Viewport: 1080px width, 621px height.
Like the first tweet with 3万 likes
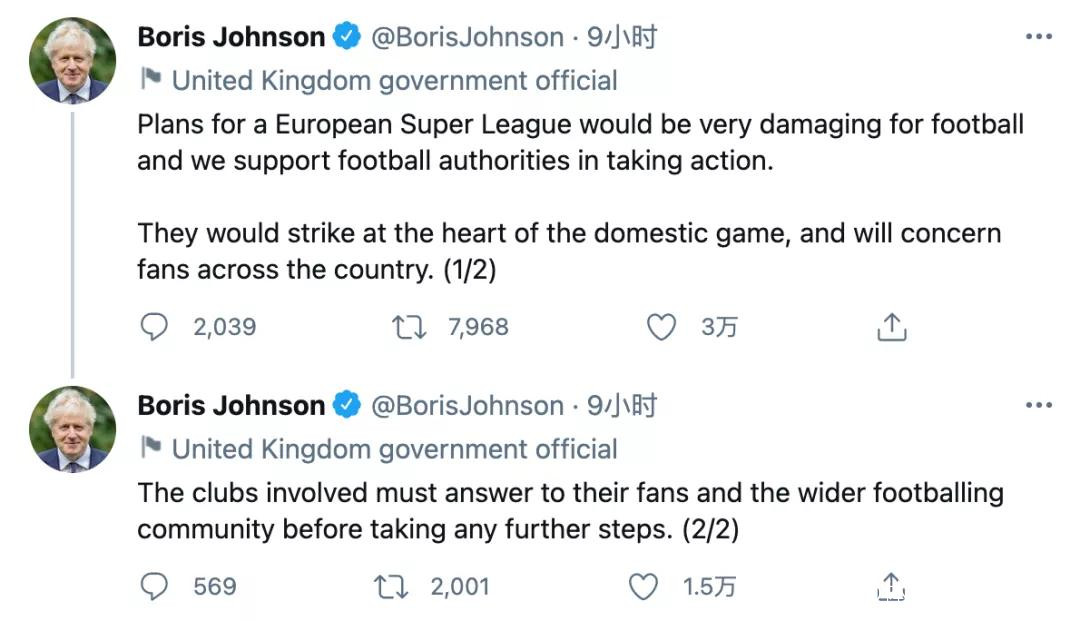pos(661,327)
